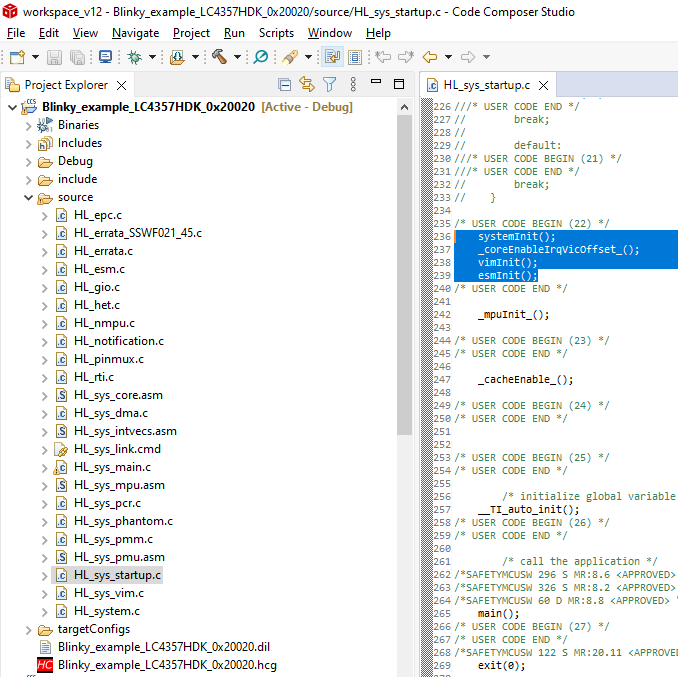Image resolution: width=678 pixels, height=677 pixels.
Task: Expand the Binaries node
Action: point(29,126)
